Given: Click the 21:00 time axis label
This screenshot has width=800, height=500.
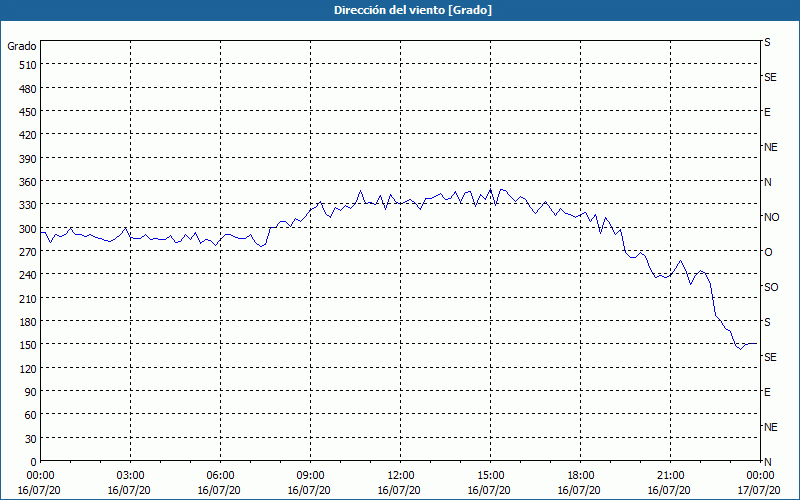Looking at the screenshot, I should pyautogui.click(x=670, y=476).
